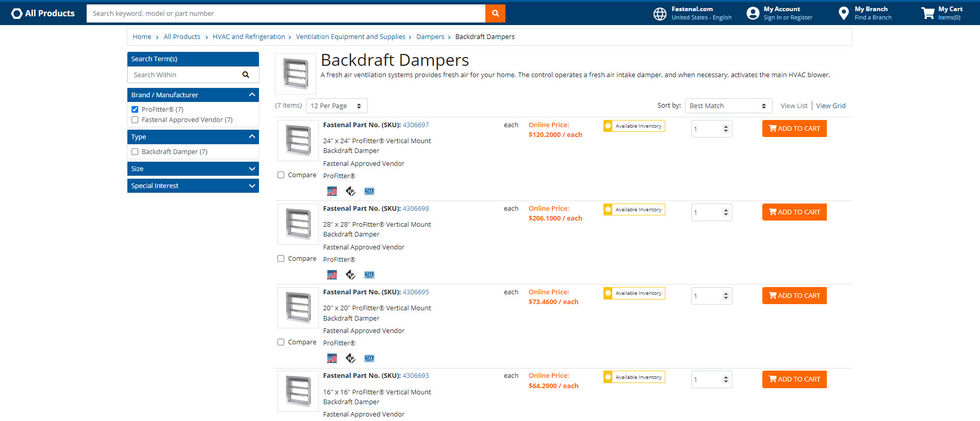Go to Ventilation Equipment and Supplies breadcrumb
Screen dimensions: 980x421
pyautogui.click(x=351, y=37)
